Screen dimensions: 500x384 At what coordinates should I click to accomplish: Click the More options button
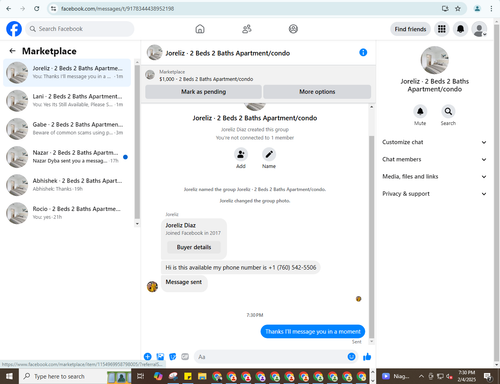317,92
